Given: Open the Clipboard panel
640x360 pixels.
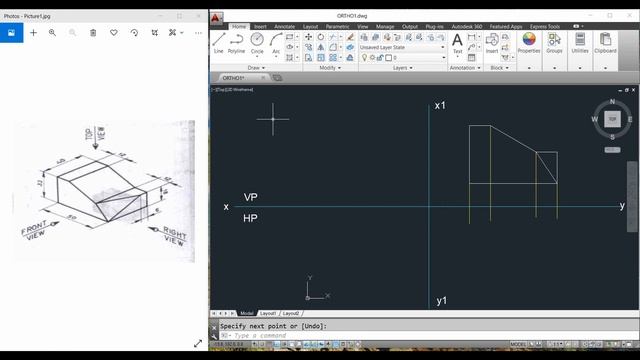Looking at the screenshot, I should 605,43.
